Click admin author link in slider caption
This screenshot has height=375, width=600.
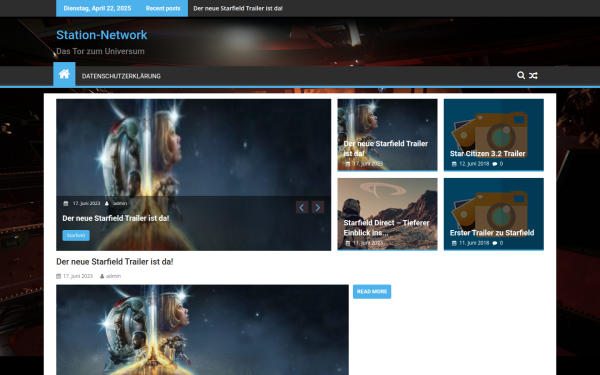pyautogui.click(x=120, y=204)
